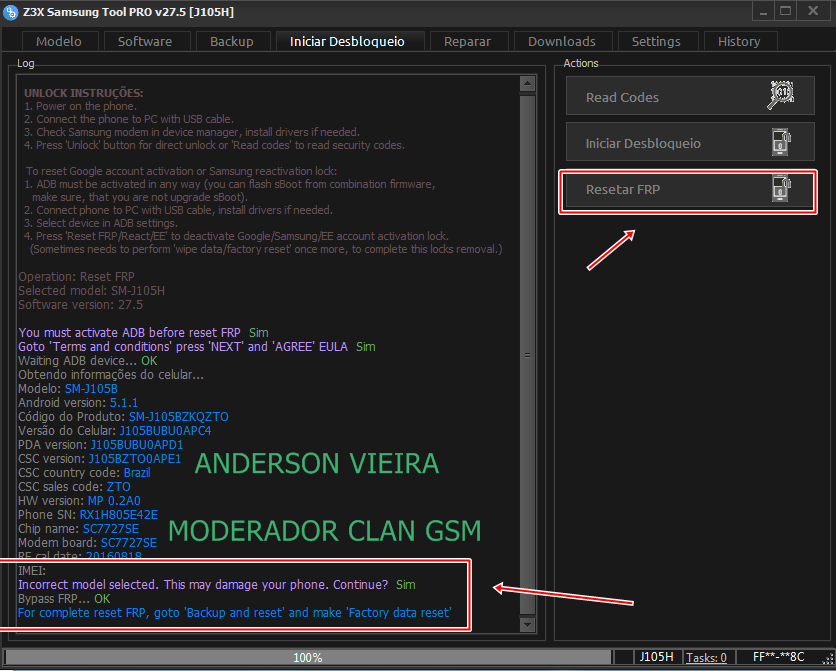Image resolution: width=836 pixels, height=671 pixels.
Task: Click the phone icon on Iniciar Desbloqueio button
Action: point(781,142)
